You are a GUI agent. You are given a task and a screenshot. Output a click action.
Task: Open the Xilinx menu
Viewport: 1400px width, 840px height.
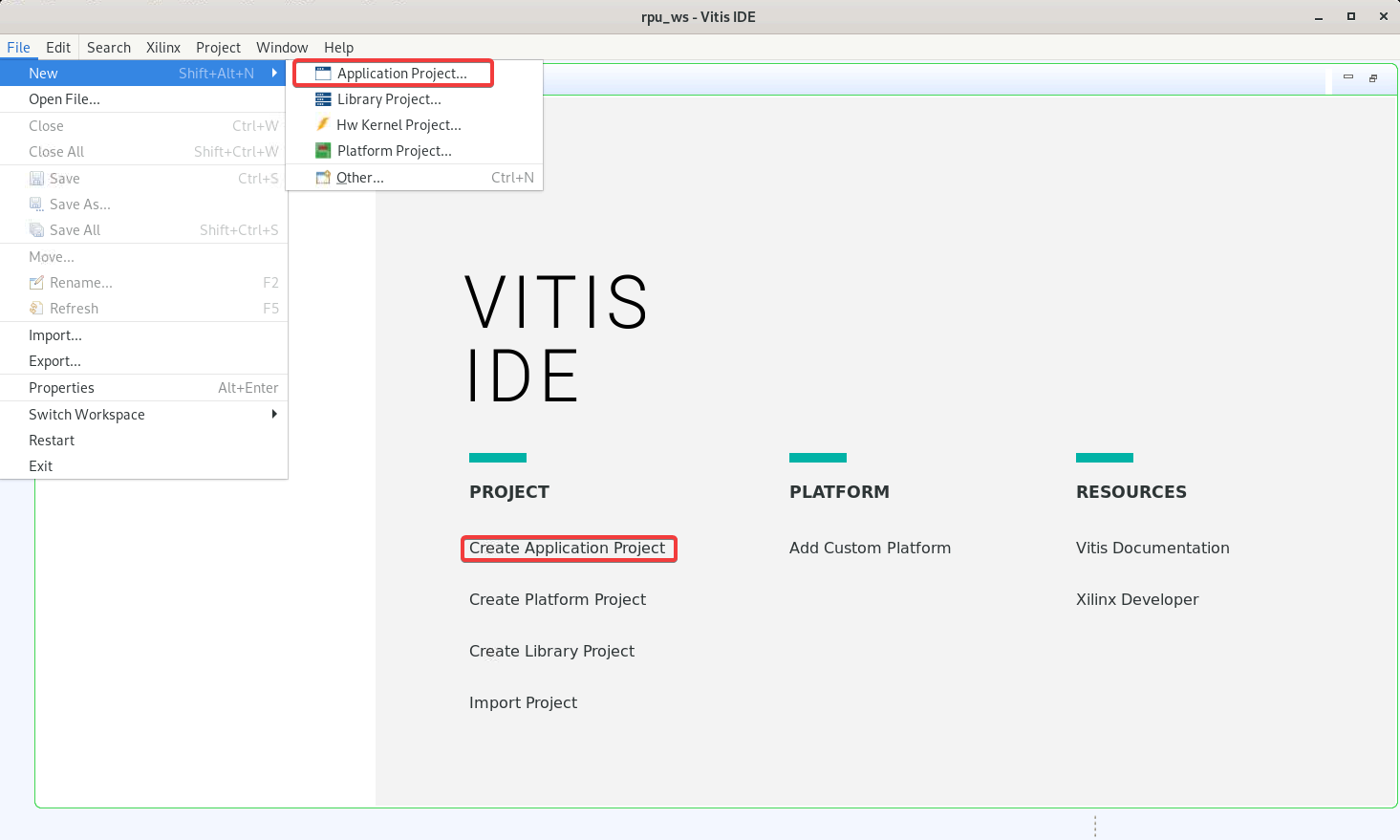[163, 47]
